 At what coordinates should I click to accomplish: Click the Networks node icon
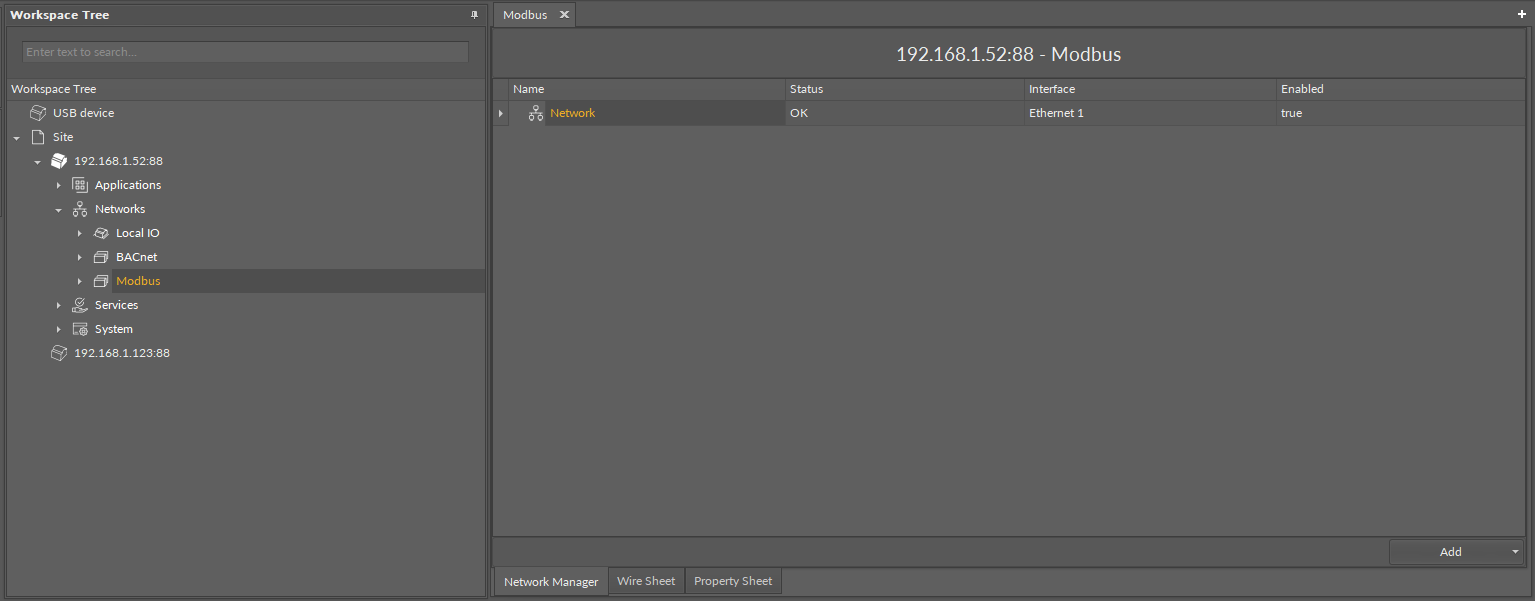point(80,209)
